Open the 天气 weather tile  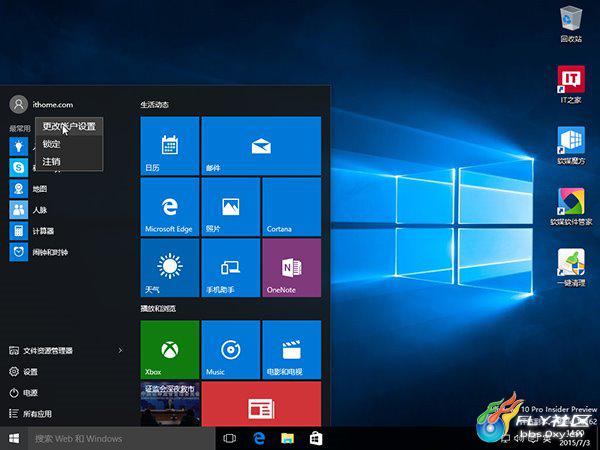170,267
